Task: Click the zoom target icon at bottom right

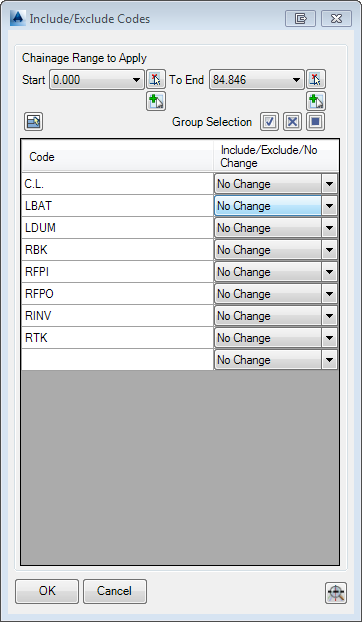Action: click(336, 593)
